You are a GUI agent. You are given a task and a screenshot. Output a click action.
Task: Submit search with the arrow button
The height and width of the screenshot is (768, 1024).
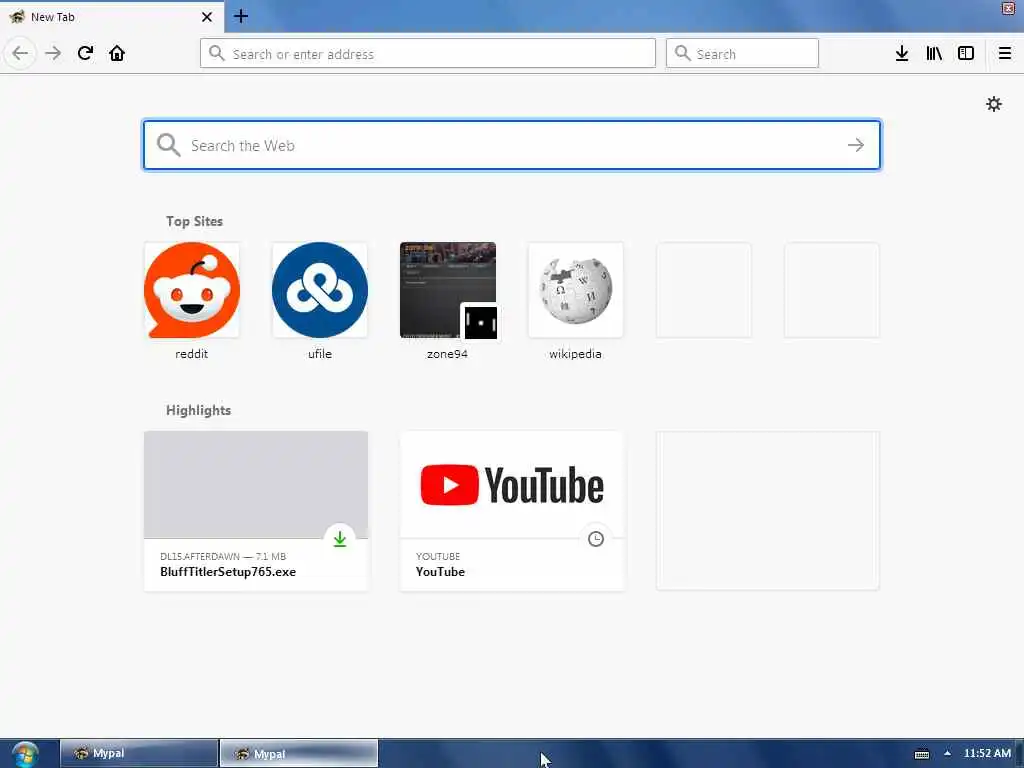[856, 145]
